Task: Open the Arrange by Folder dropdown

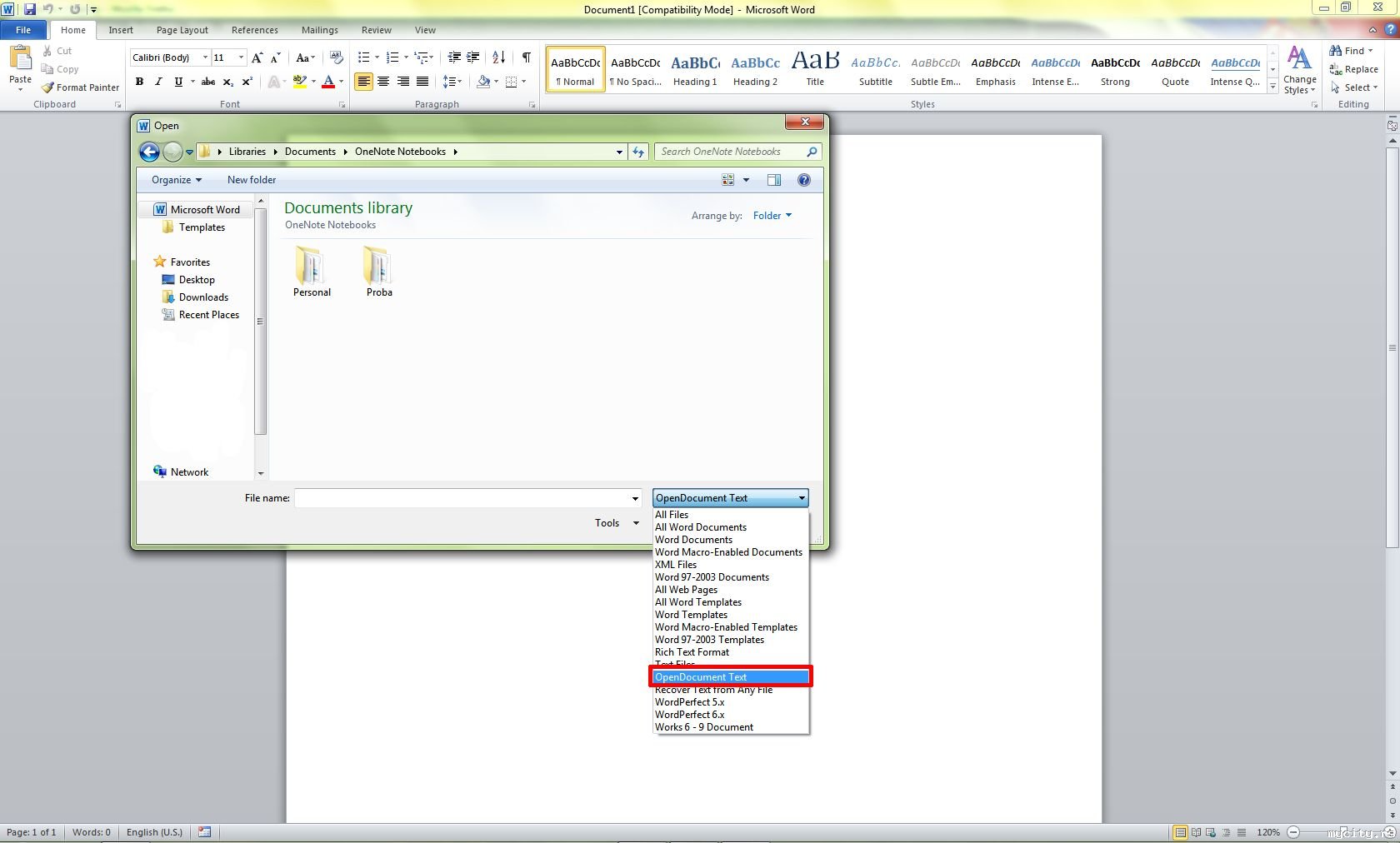Action: tap(772, 216)
